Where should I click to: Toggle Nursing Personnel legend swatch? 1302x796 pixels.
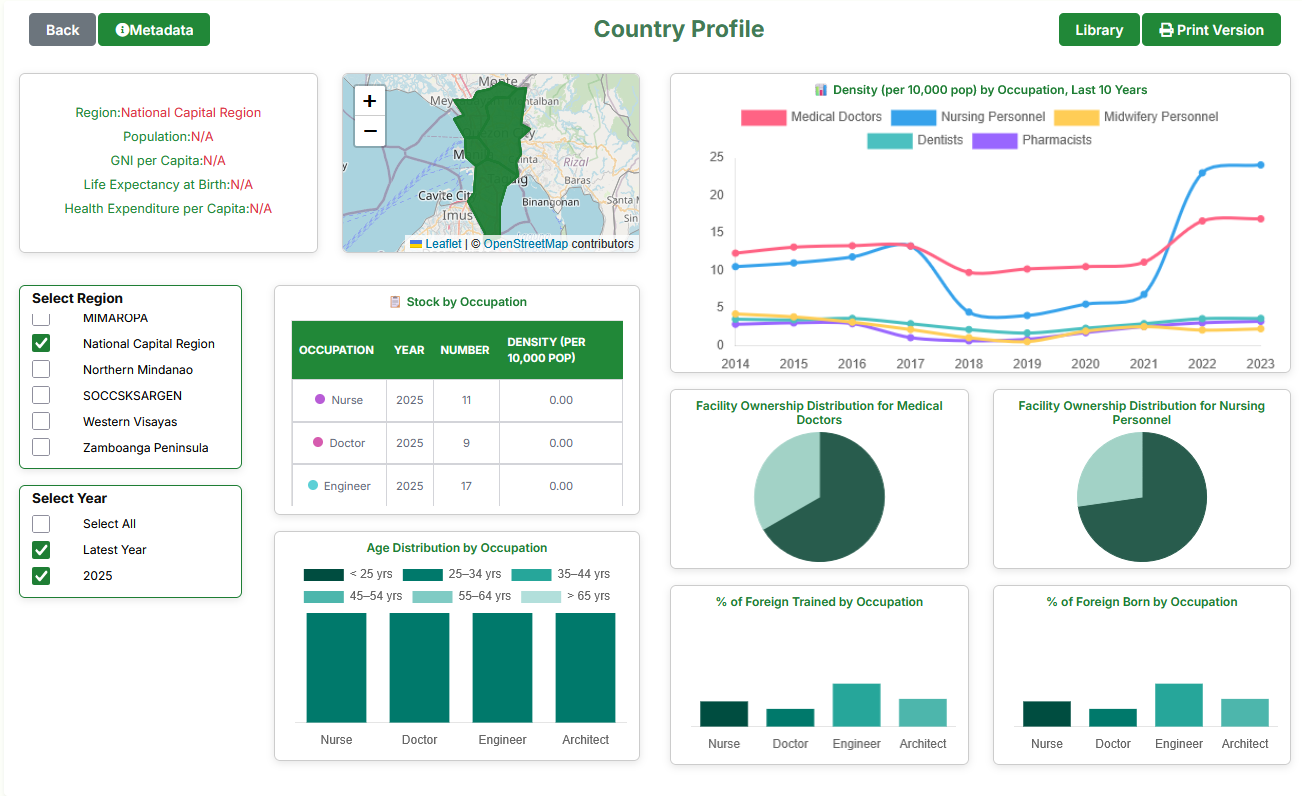pyautogui.click(x=913, y=117)
